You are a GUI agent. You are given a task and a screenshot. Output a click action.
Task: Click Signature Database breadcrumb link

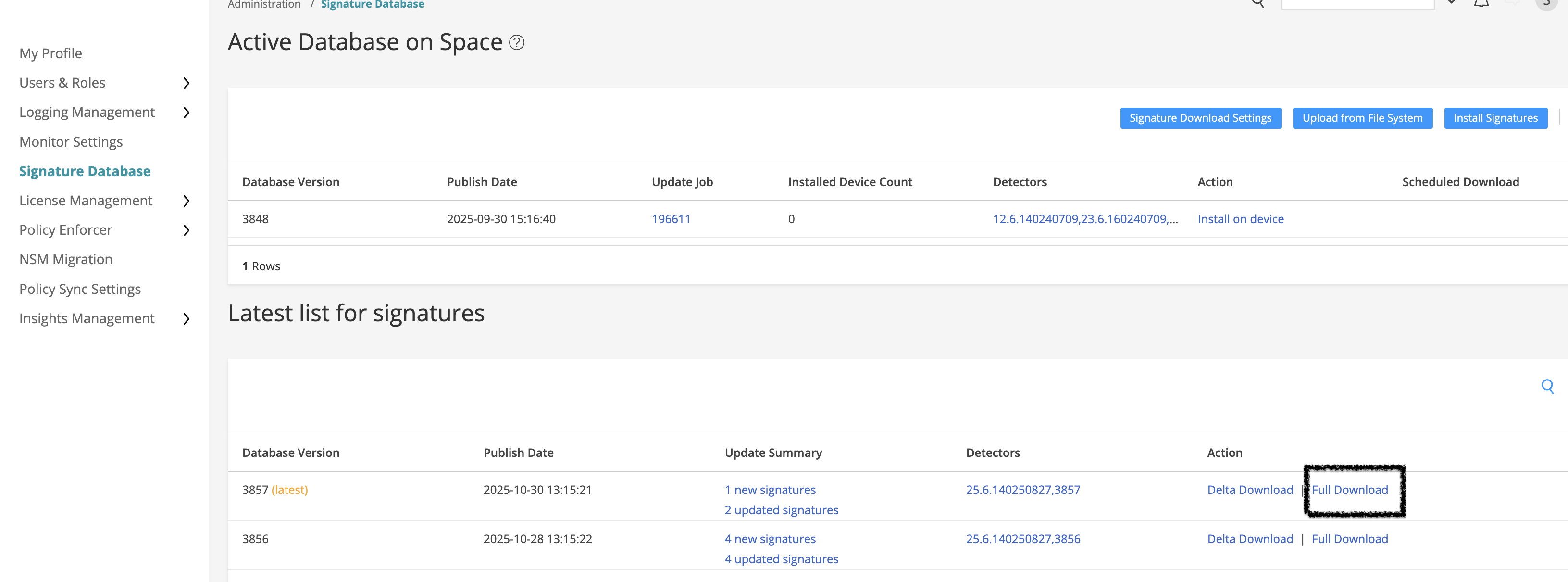pos(373,5)
